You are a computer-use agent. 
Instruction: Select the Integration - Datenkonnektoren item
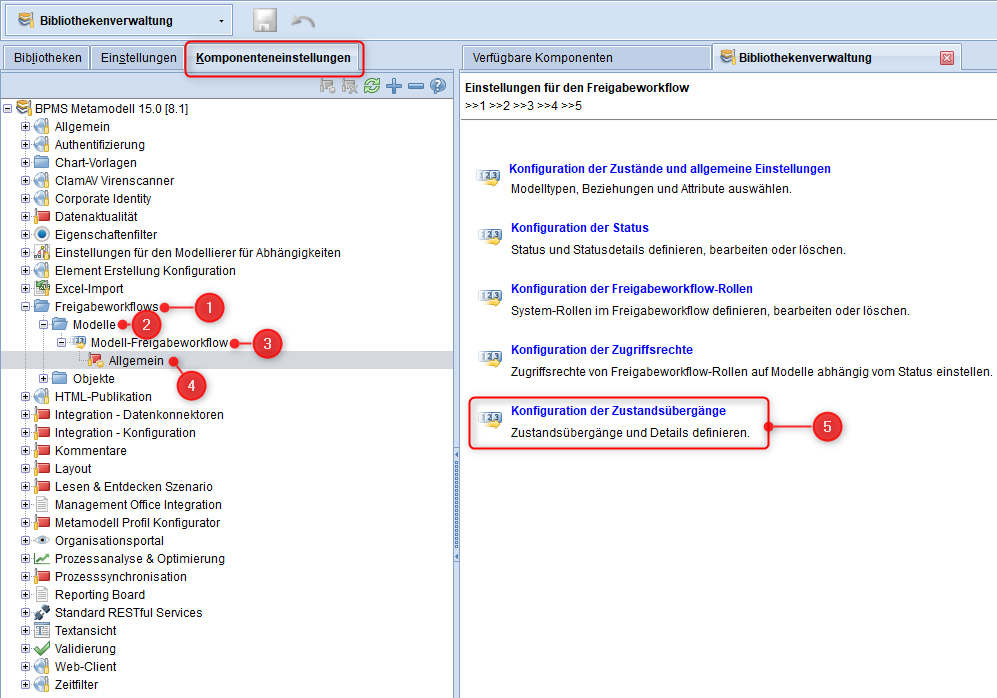click(x=139, y=414)
